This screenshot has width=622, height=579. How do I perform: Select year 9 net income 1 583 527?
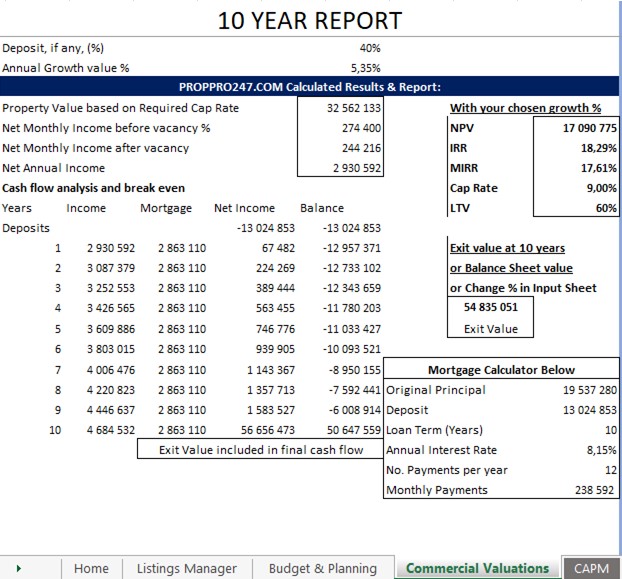271,410
